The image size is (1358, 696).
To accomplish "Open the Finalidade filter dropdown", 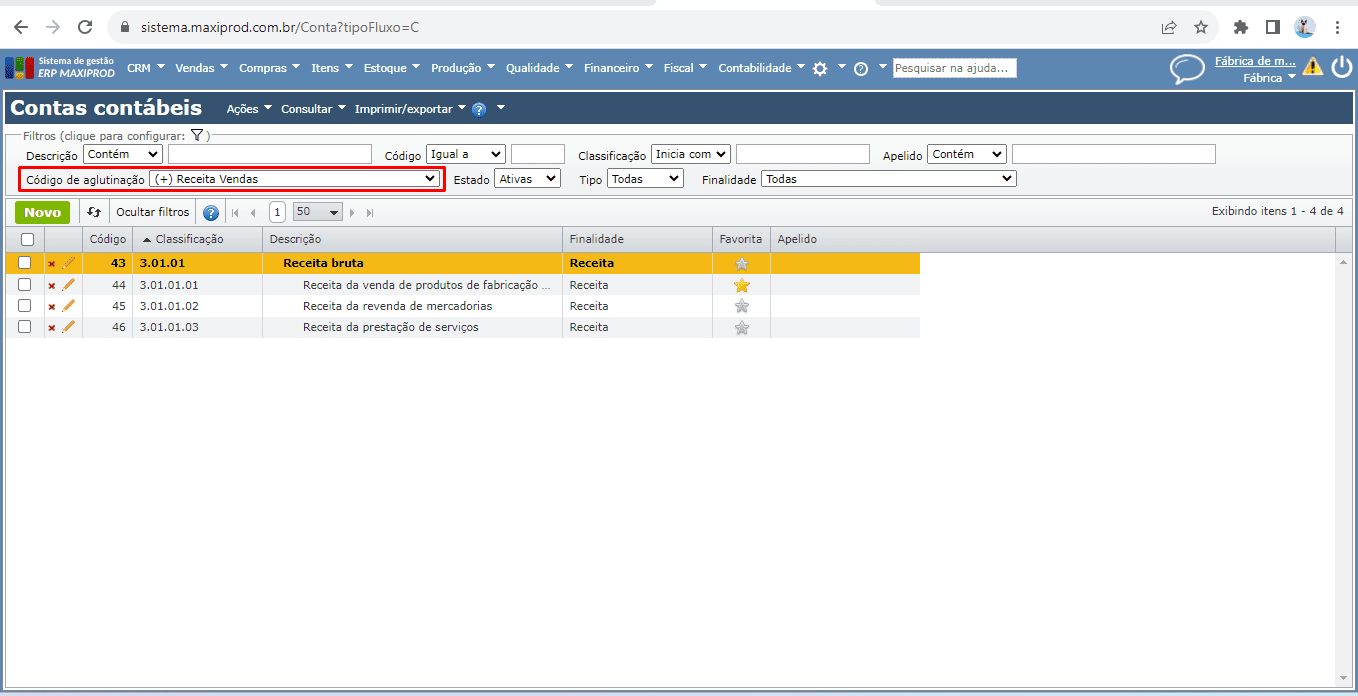I will [888, 179].
